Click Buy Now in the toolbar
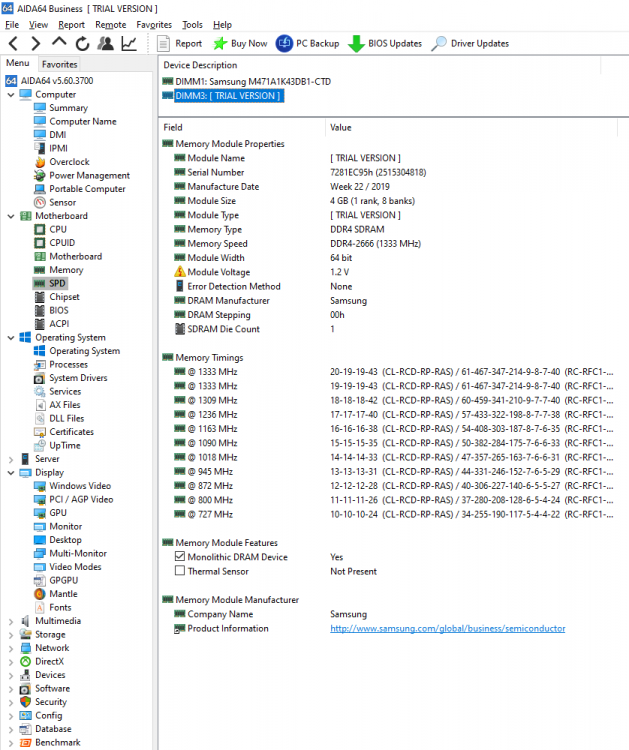The image size is (629, 750). pyautogui.click(x=240, y=44)
